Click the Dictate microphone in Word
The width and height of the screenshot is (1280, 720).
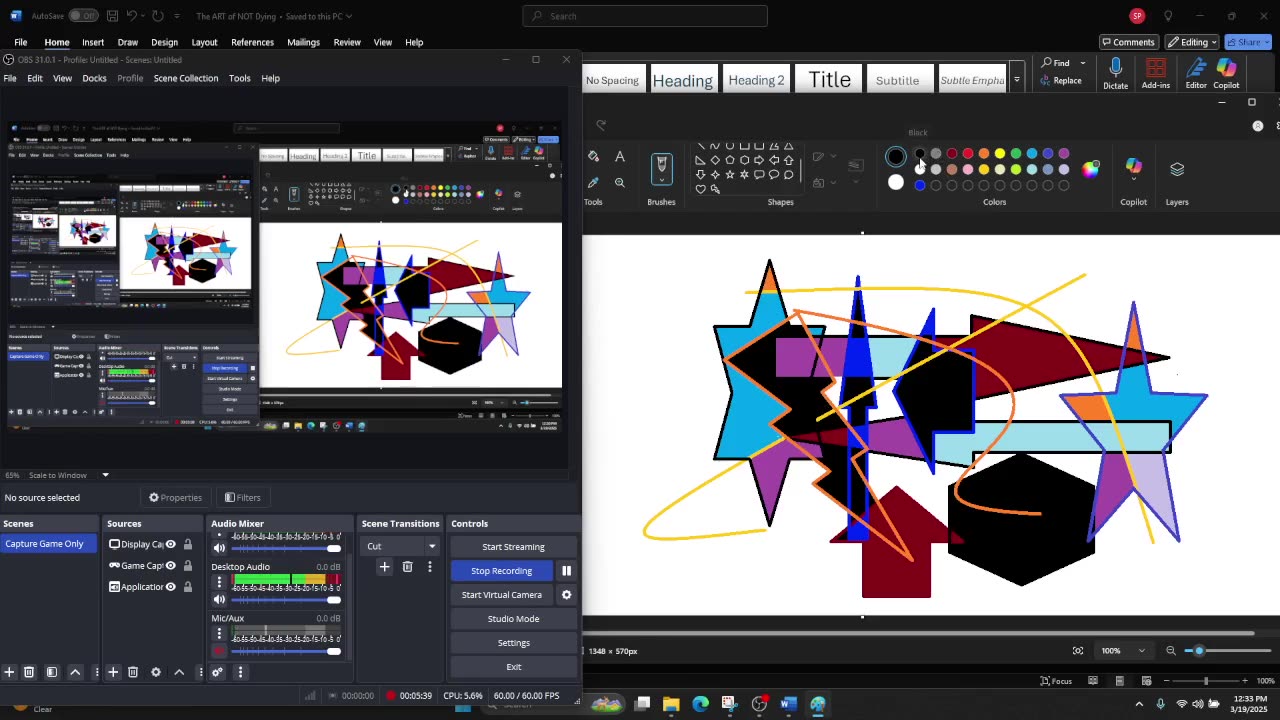[1115, 73]
